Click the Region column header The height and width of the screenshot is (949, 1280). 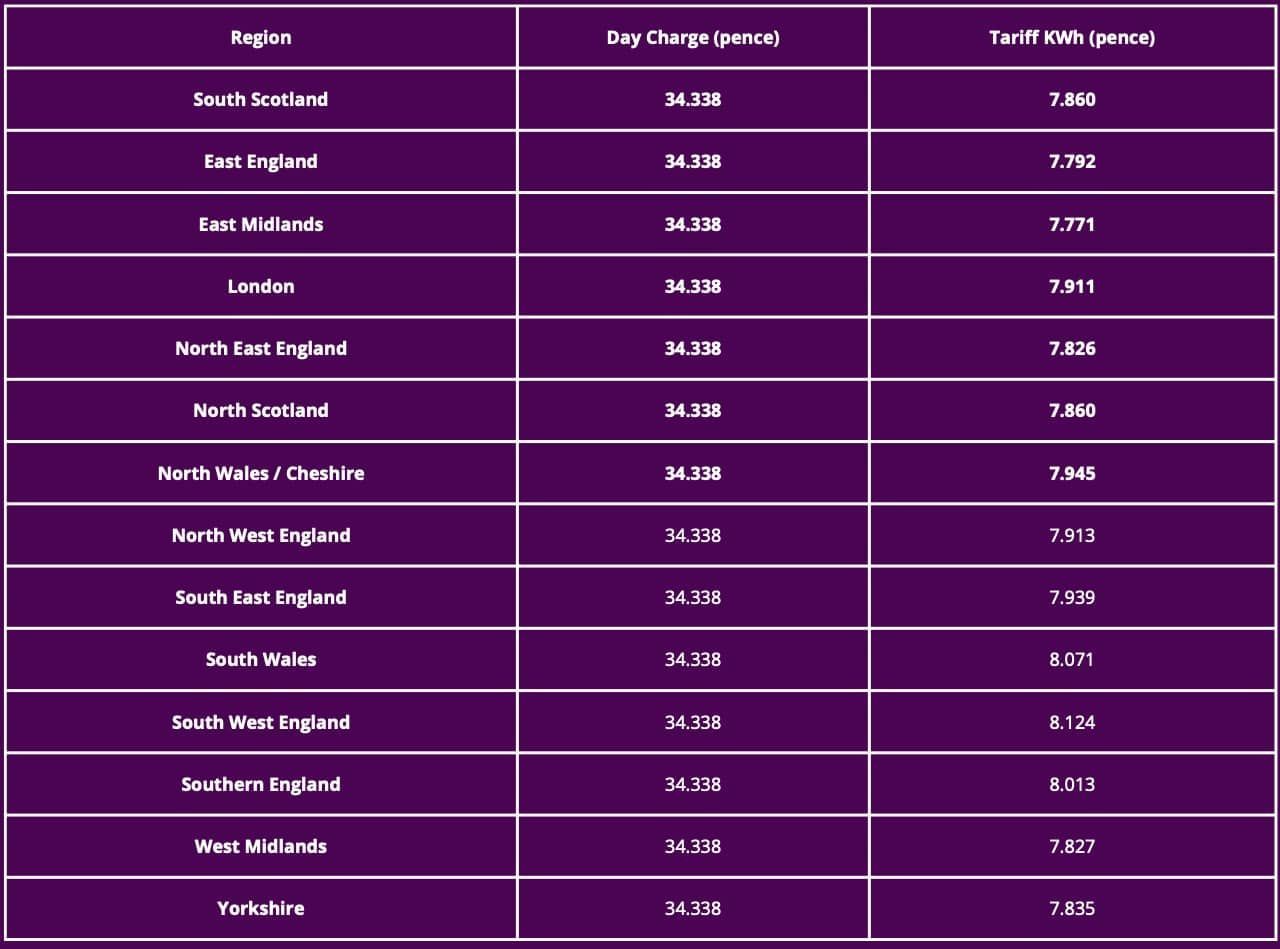pyautogui.click(x=261, y=38)
